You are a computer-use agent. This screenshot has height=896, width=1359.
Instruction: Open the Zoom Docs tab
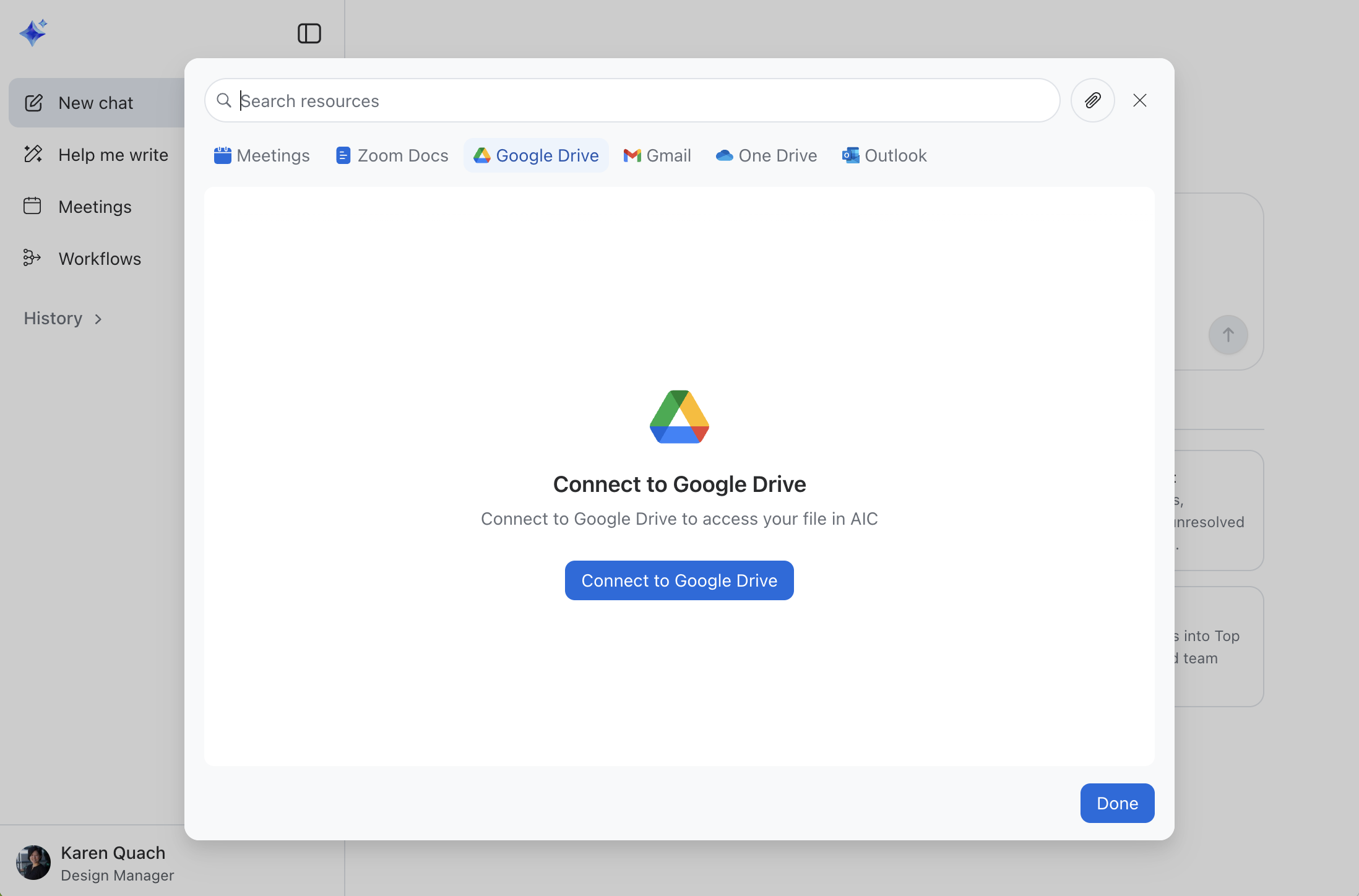392,155
